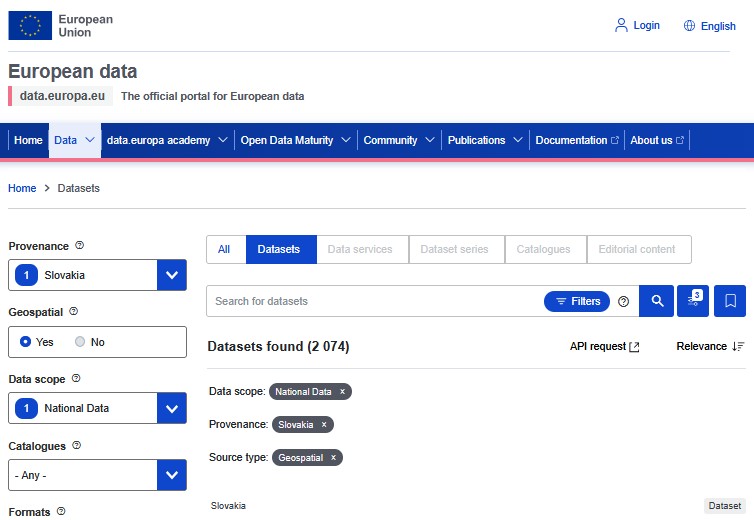Click the Slovakia result provenance text

[x=228, y=506]
